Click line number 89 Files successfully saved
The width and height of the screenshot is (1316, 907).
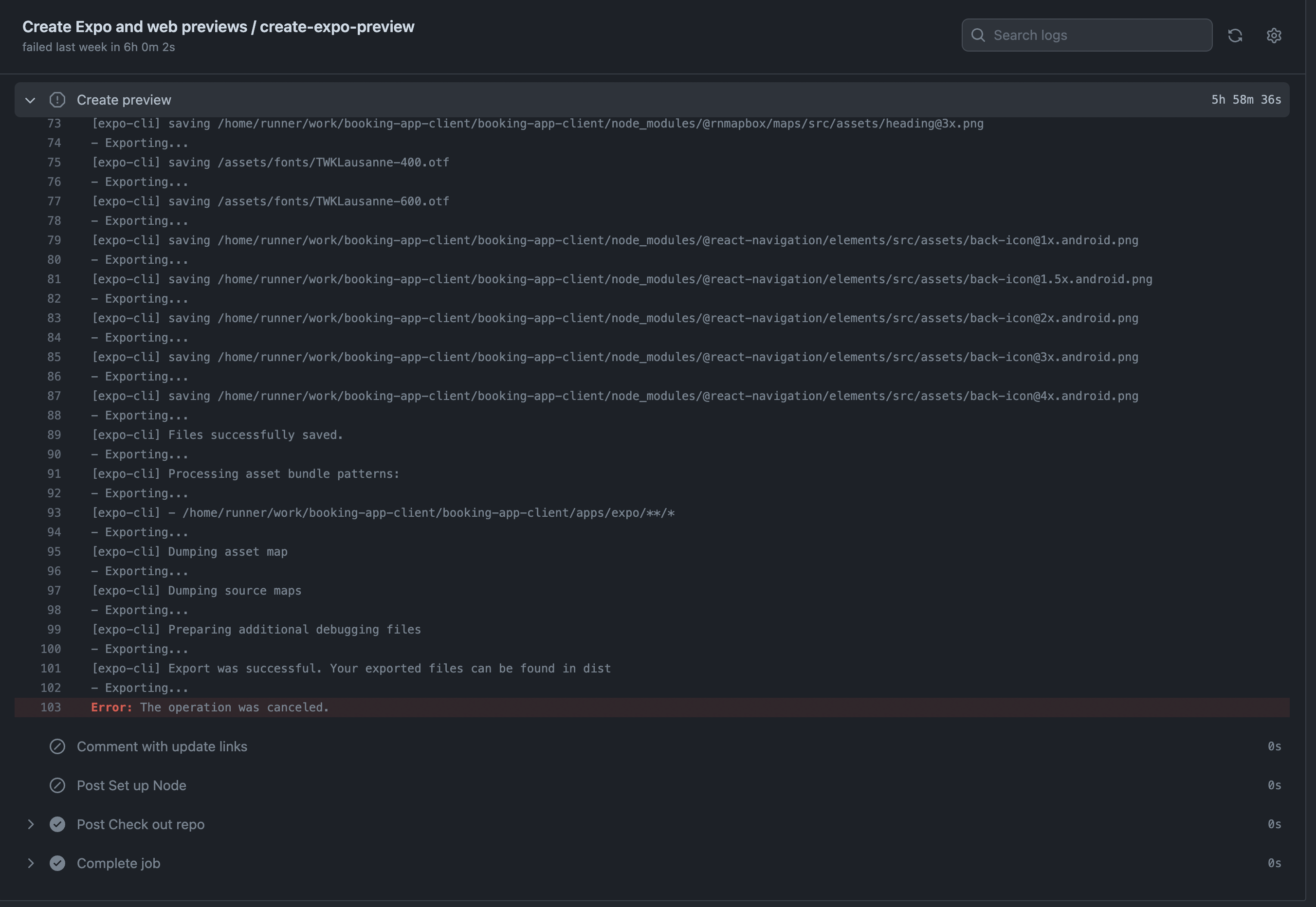pyautogui.click(x=54, y=435)
